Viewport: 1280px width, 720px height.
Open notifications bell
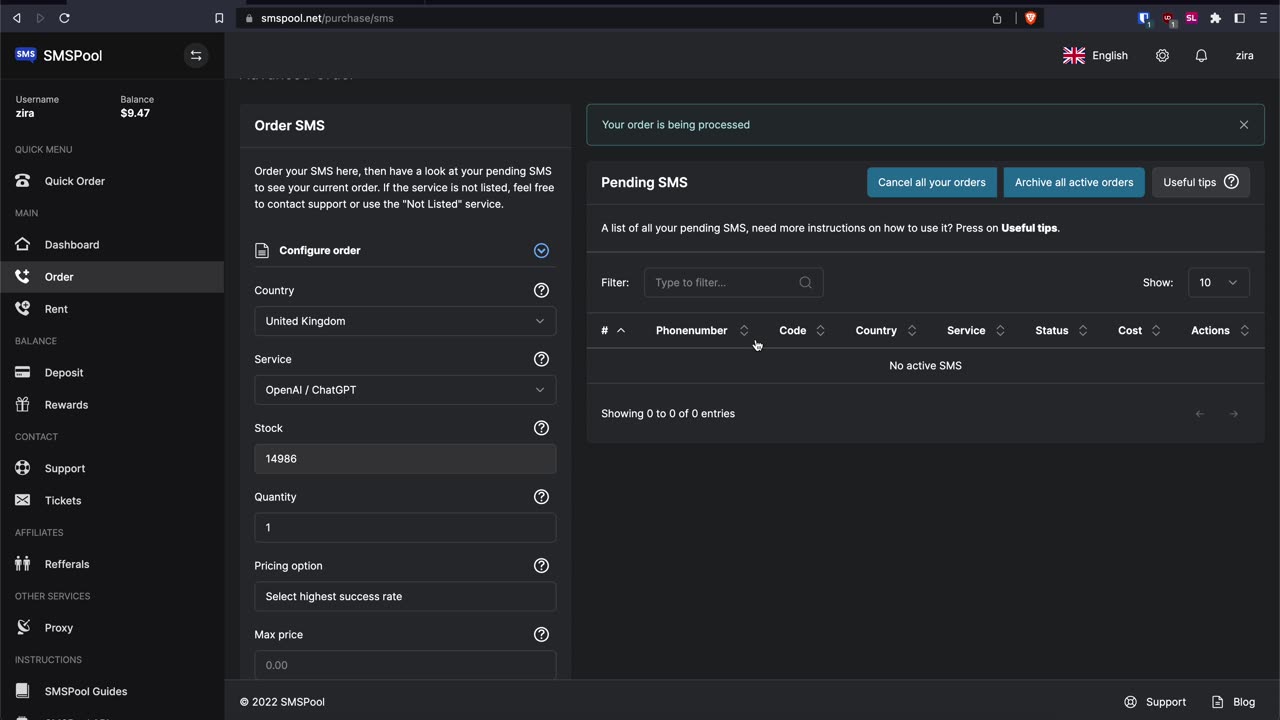tap(1201, 56)
